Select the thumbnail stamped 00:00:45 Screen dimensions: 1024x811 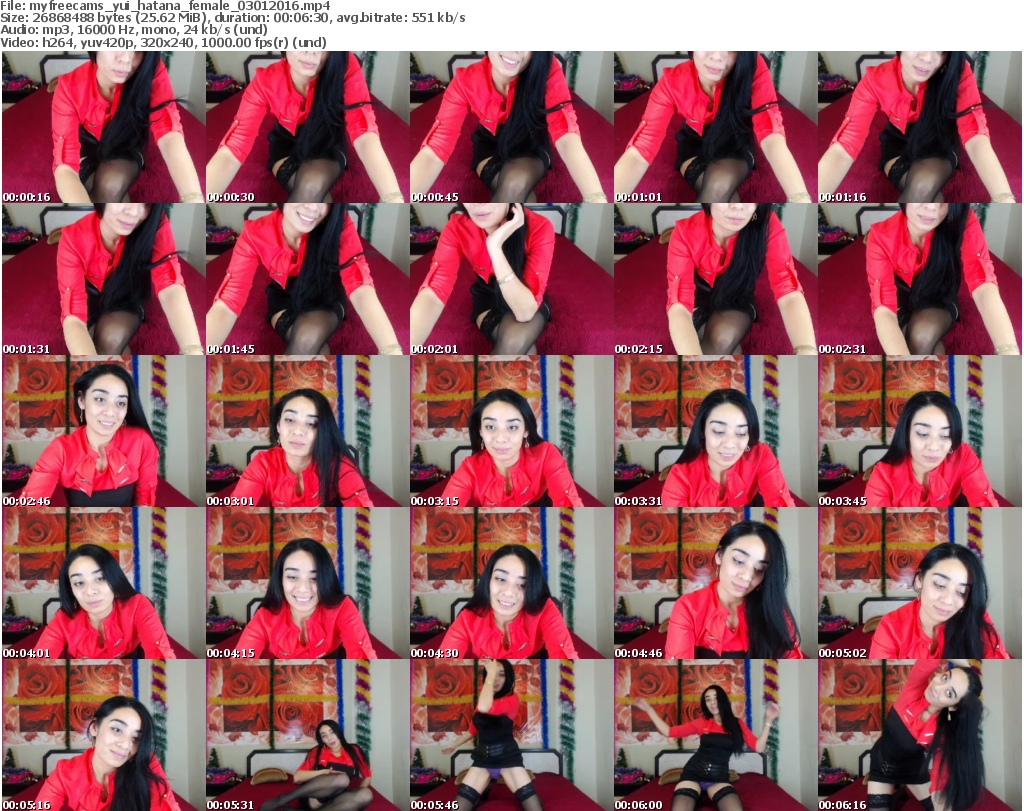coord(511,127)
